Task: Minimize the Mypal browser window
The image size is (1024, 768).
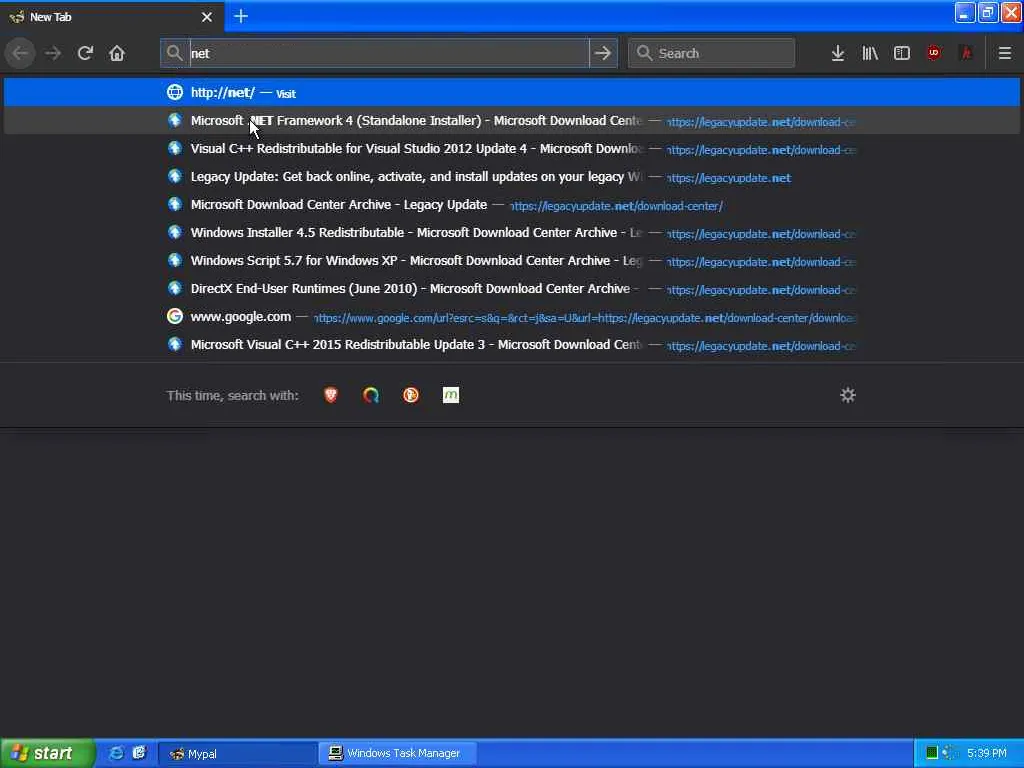Action: 965,12
